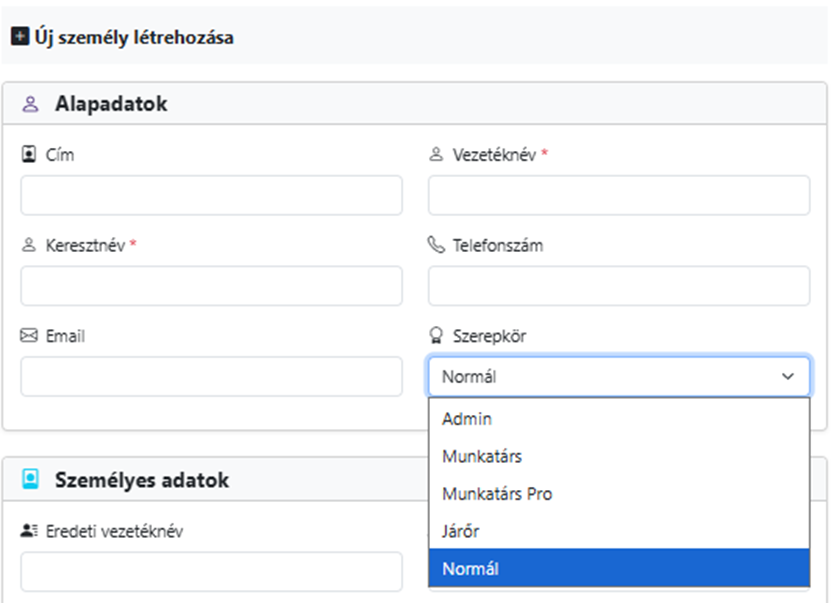Click the Email input field
Image resolution: width=834 pixels, height=603 pixels.
[x=211, y=377]
